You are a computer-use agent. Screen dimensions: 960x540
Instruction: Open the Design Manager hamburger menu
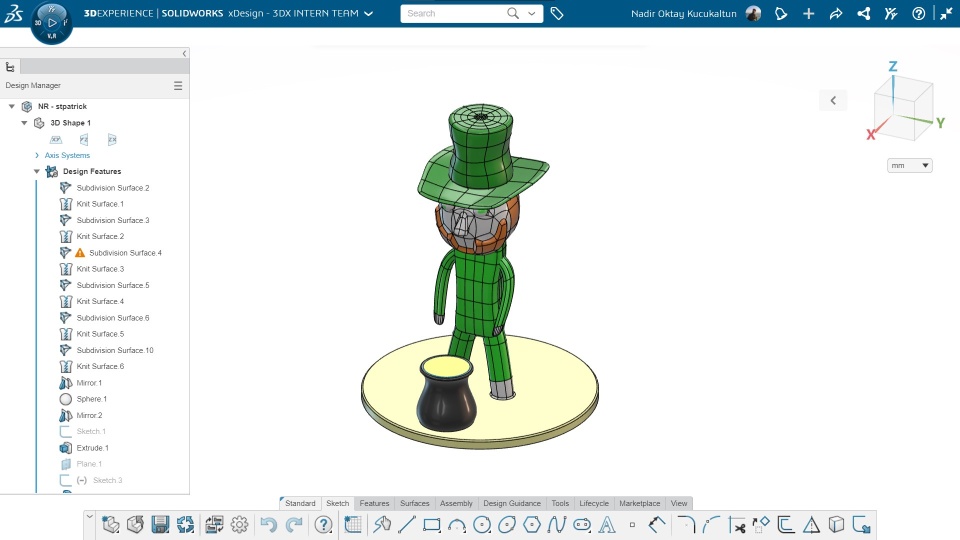click(x=178, y=86)
